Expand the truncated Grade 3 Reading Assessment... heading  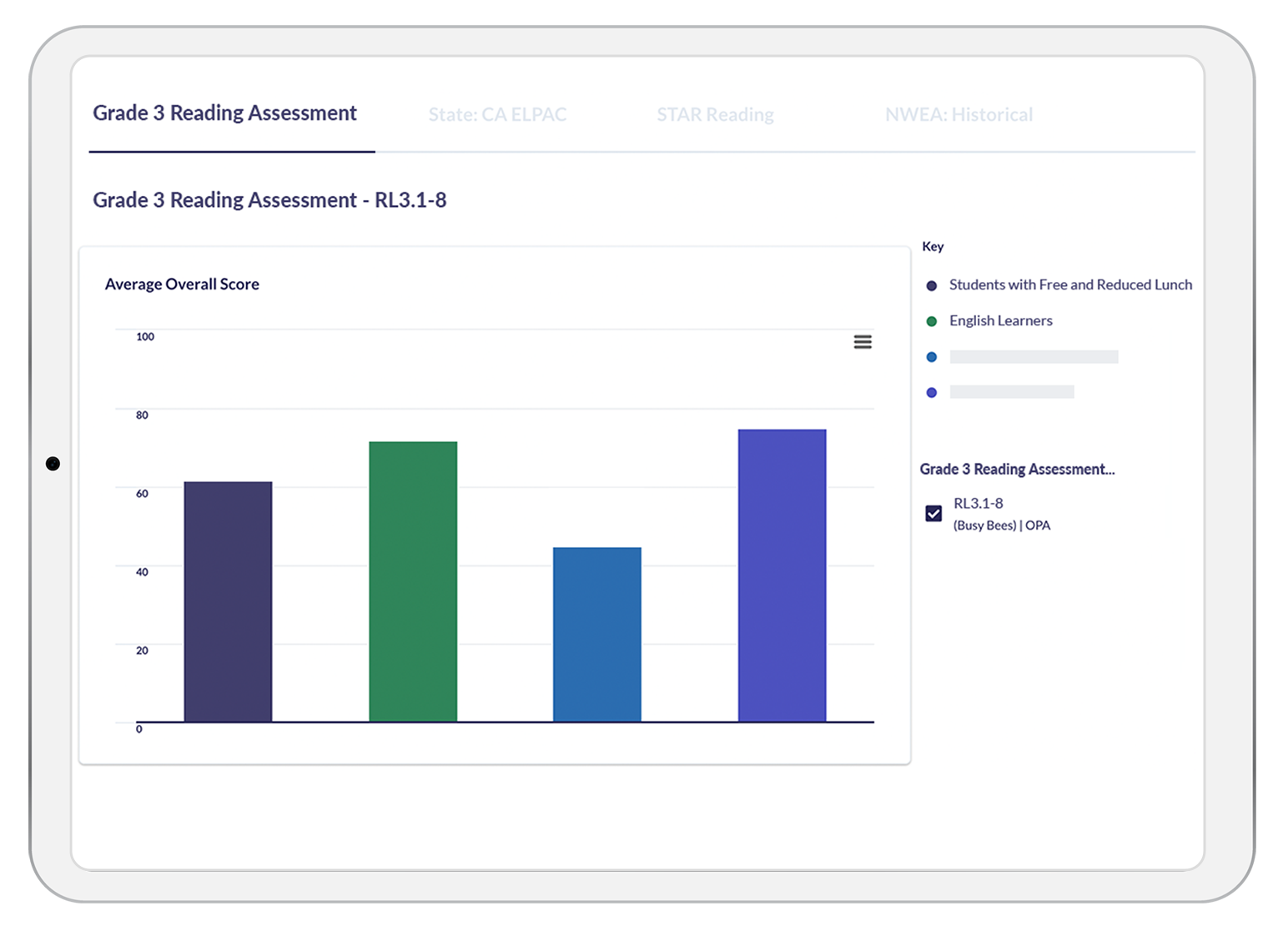pos(1017,470)
